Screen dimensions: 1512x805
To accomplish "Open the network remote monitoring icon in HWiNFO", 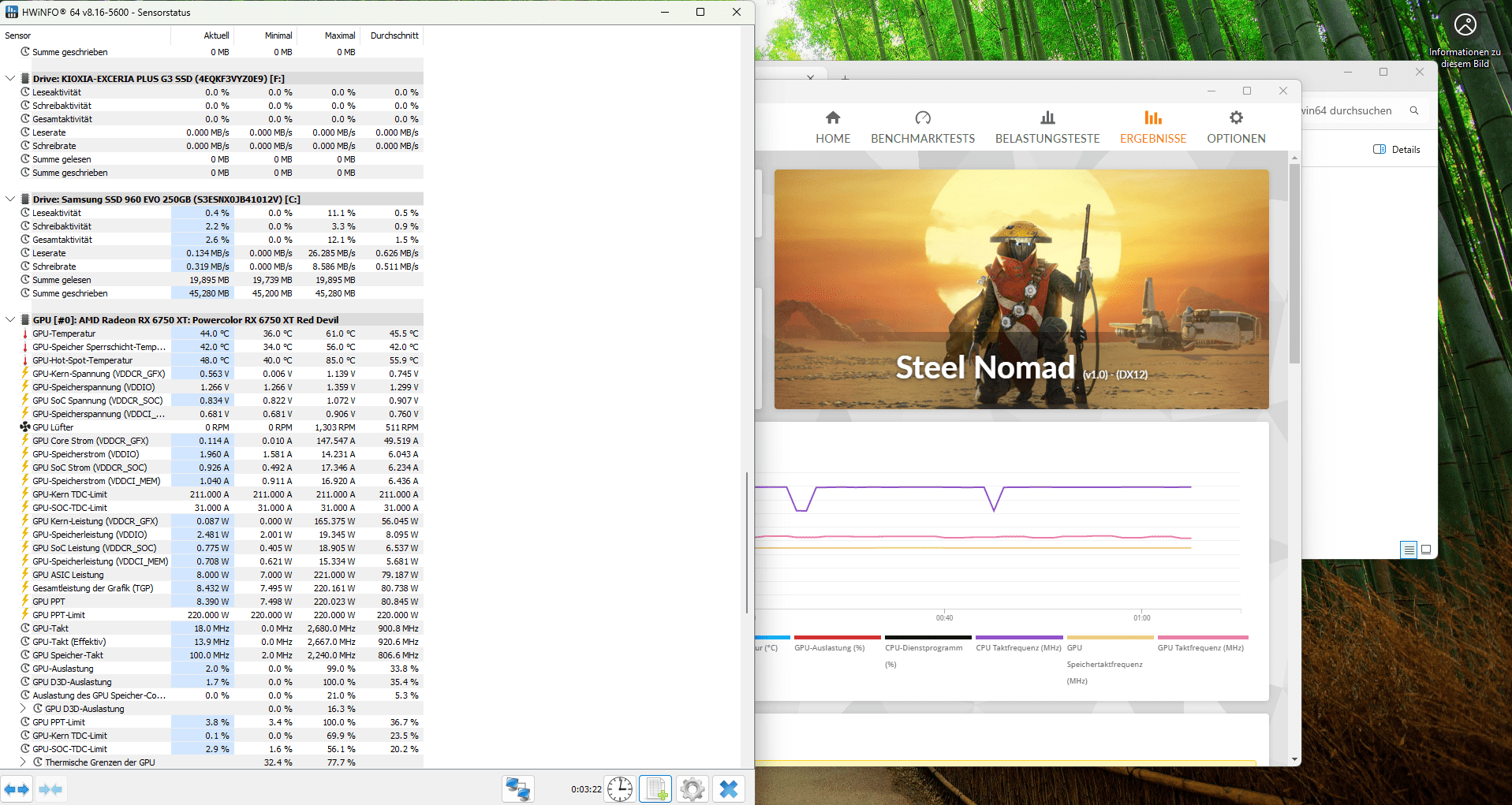I will coord(518,788).
